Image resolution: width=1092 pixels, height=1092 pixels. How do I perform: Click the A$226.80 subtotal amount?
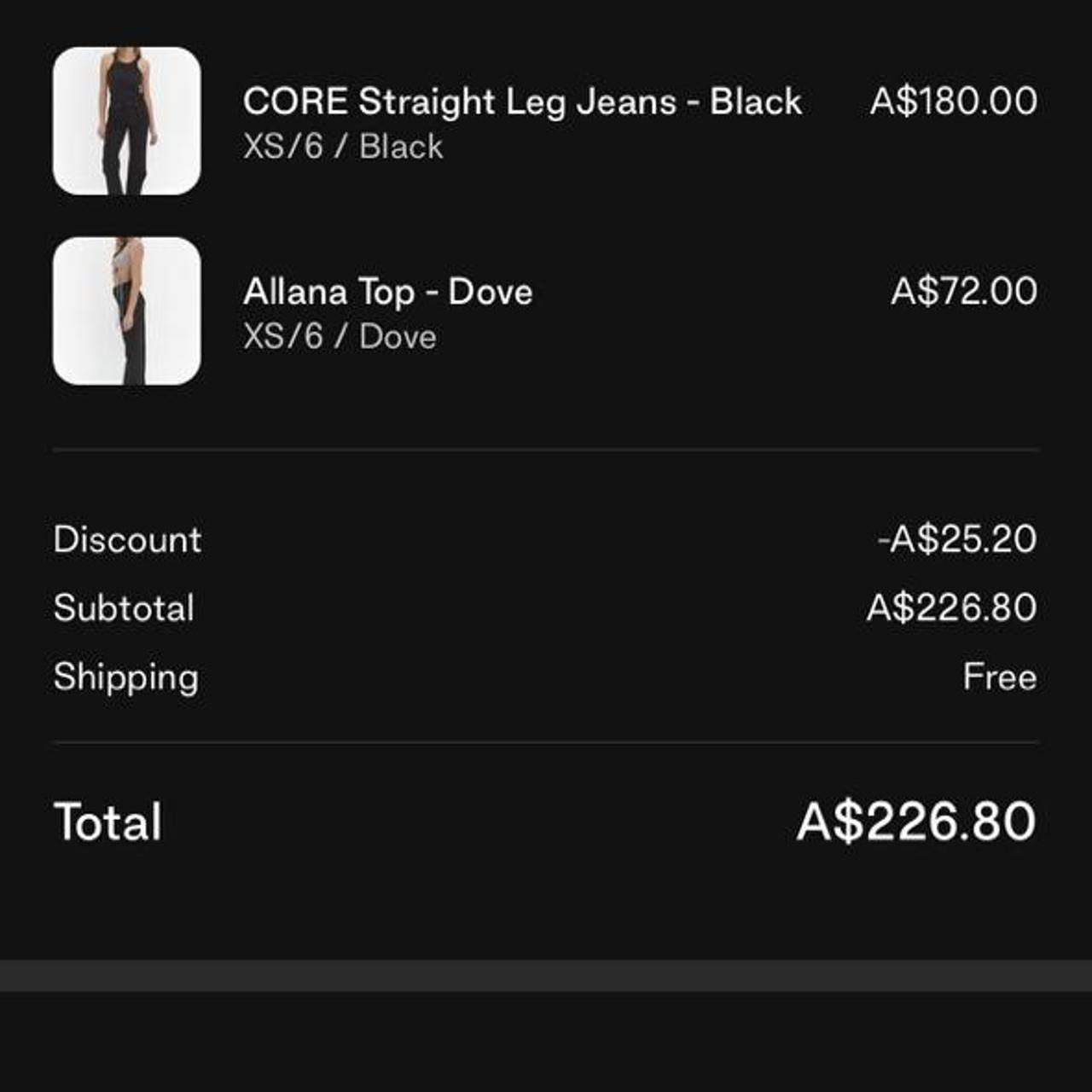pos(950,606)
